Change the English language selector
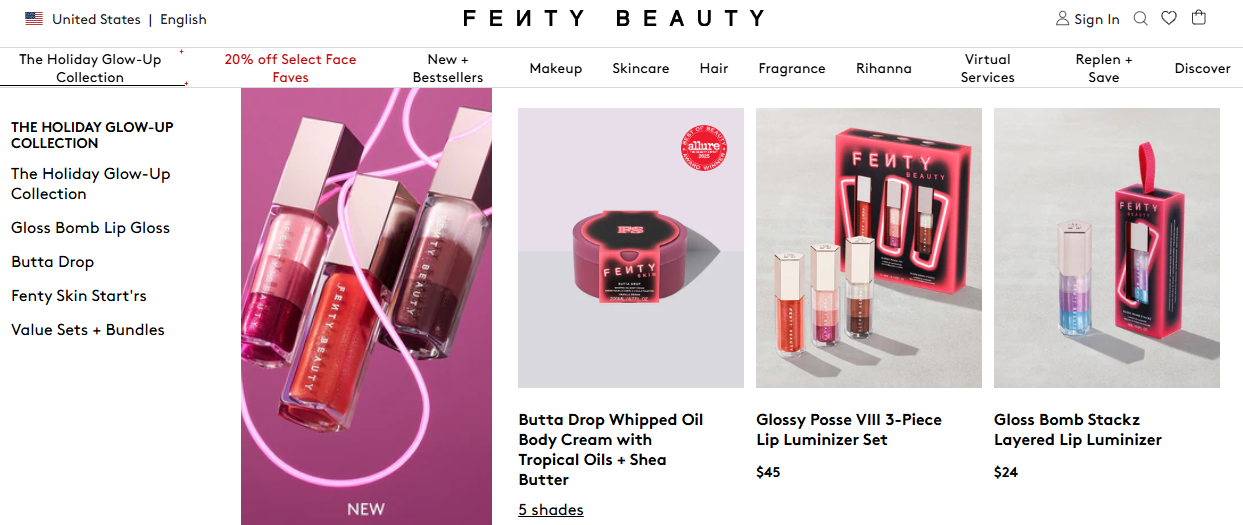The image size is (1243, 525). [183, 19]
